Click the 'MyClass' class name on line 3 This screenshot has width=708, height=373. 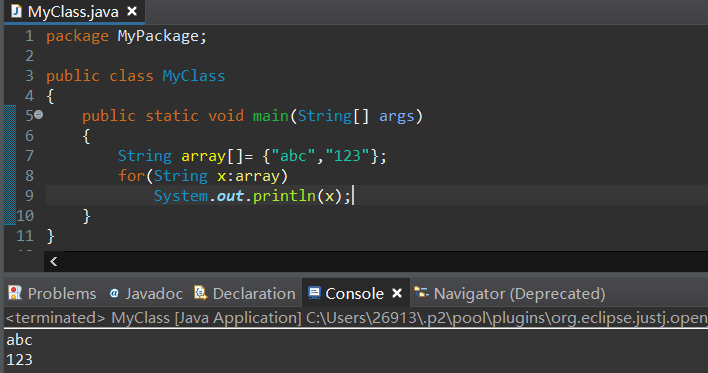[194, 76]
